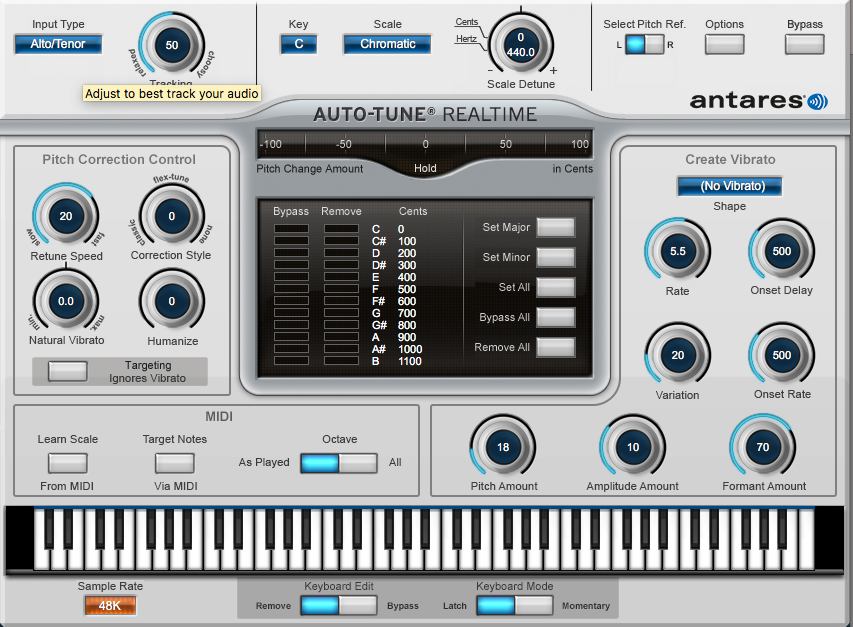Click the Cents label beside Scale Detune

tap(467, 22)
